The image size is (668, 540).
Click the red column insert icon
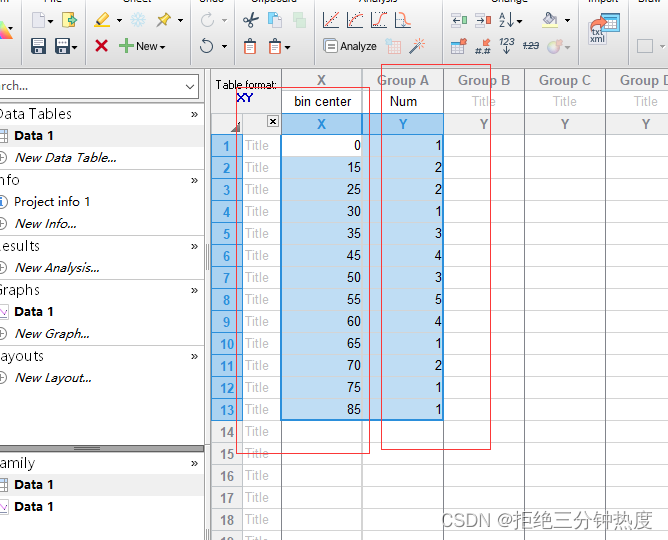click(x=483, y=20)
